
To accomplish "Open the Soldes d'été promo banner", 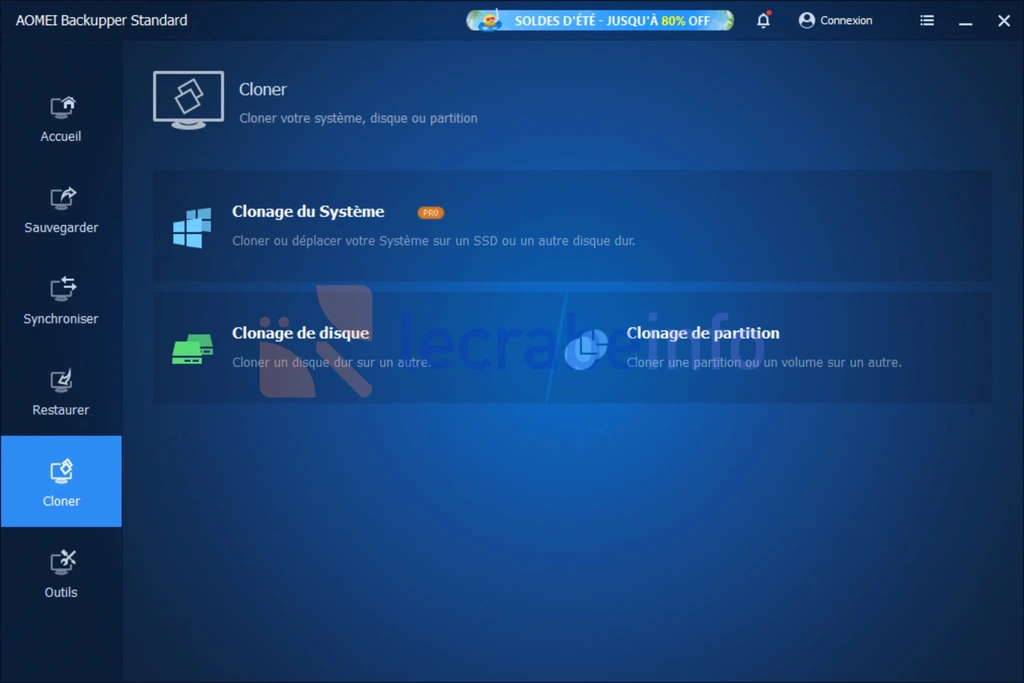I will [x=600, y=20].
